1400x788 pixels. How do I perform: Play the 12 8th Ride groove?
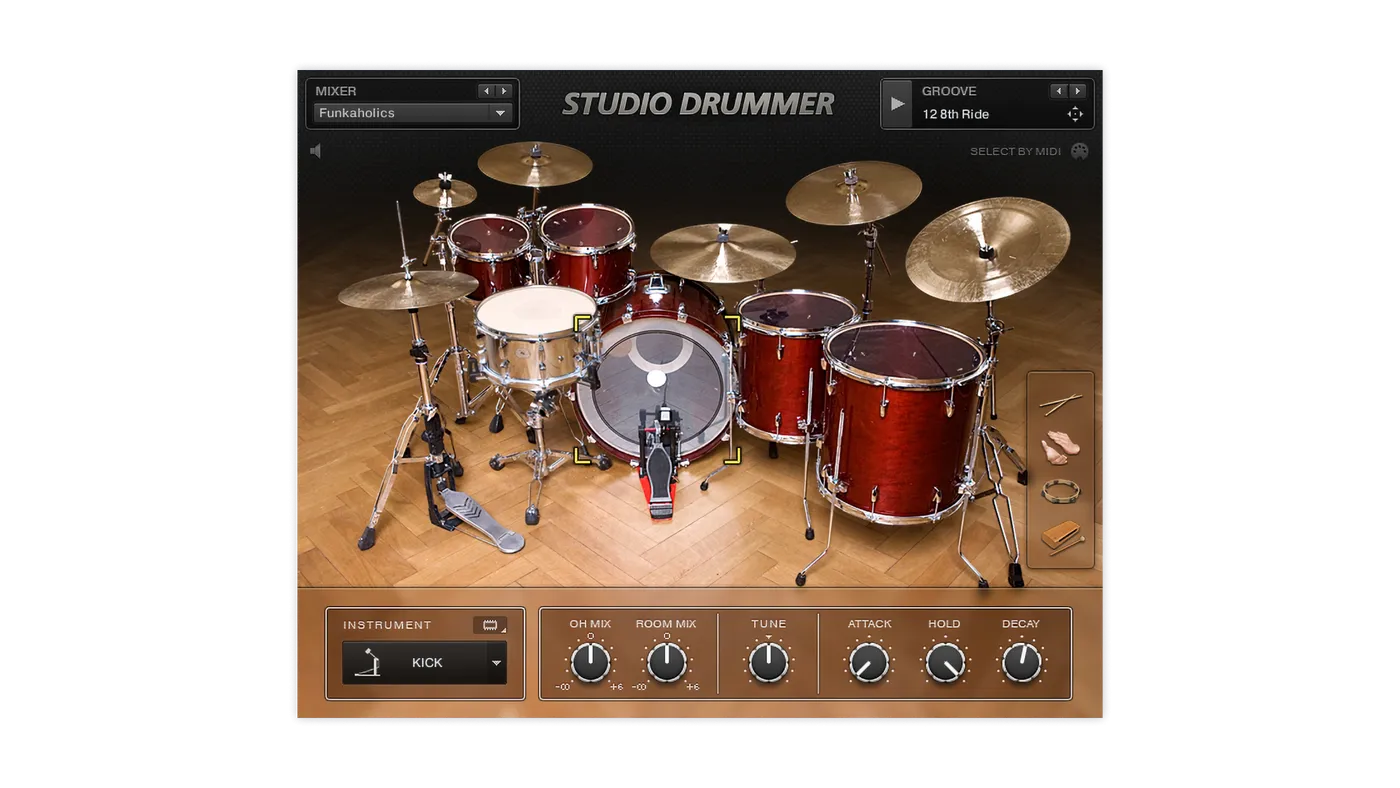click(897, 104)
